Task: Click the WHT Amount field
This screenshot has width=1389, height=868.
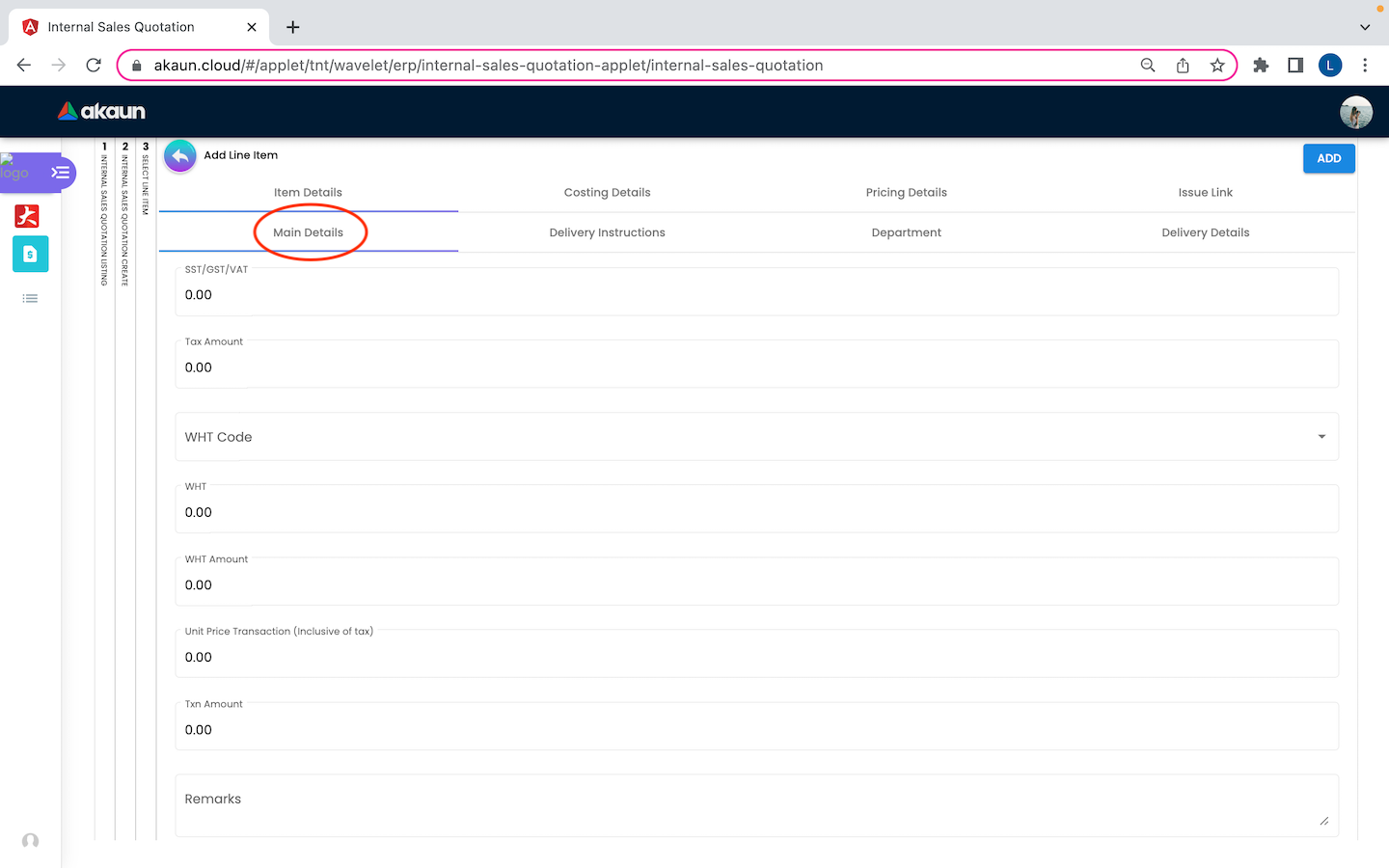Action: (x=757, y=582)
